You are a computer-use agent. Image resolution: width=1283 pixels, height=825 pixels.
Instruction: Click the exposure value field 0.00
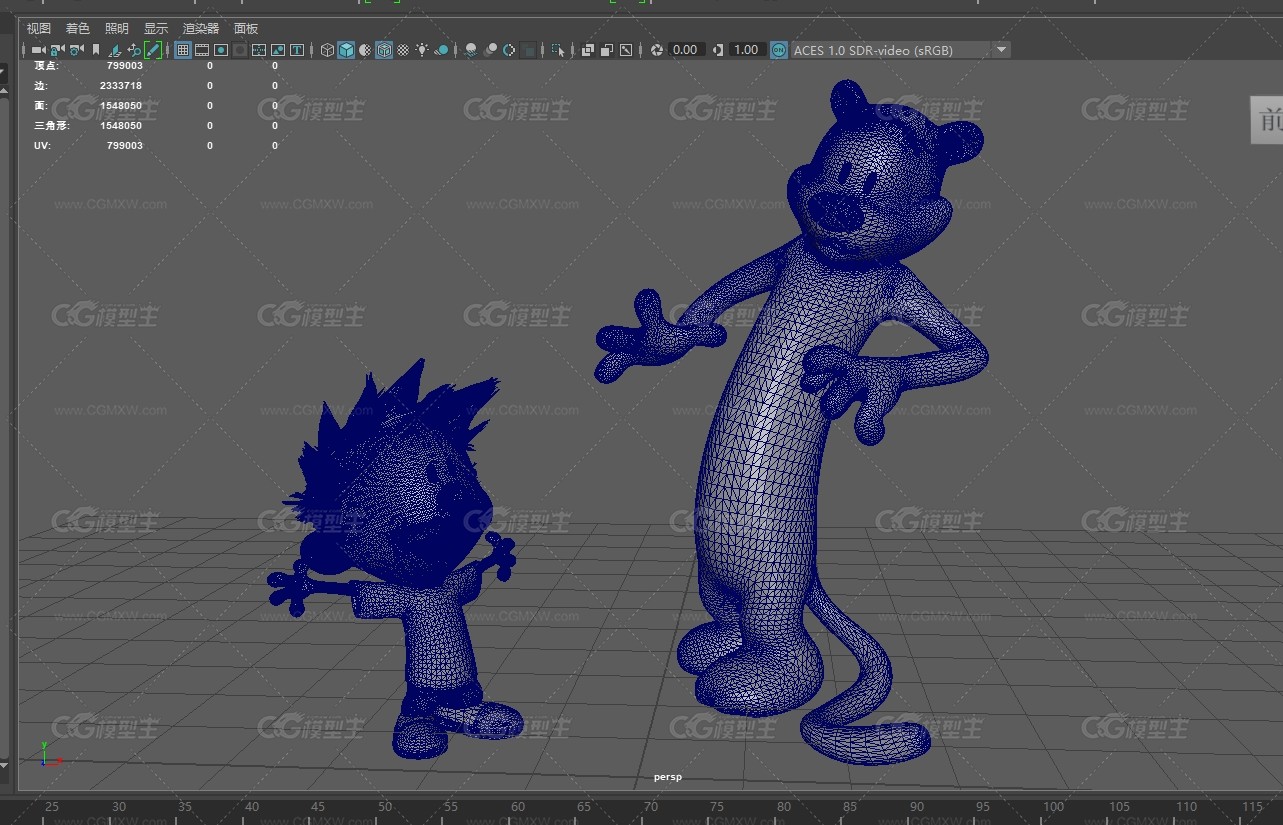[686, 50]
